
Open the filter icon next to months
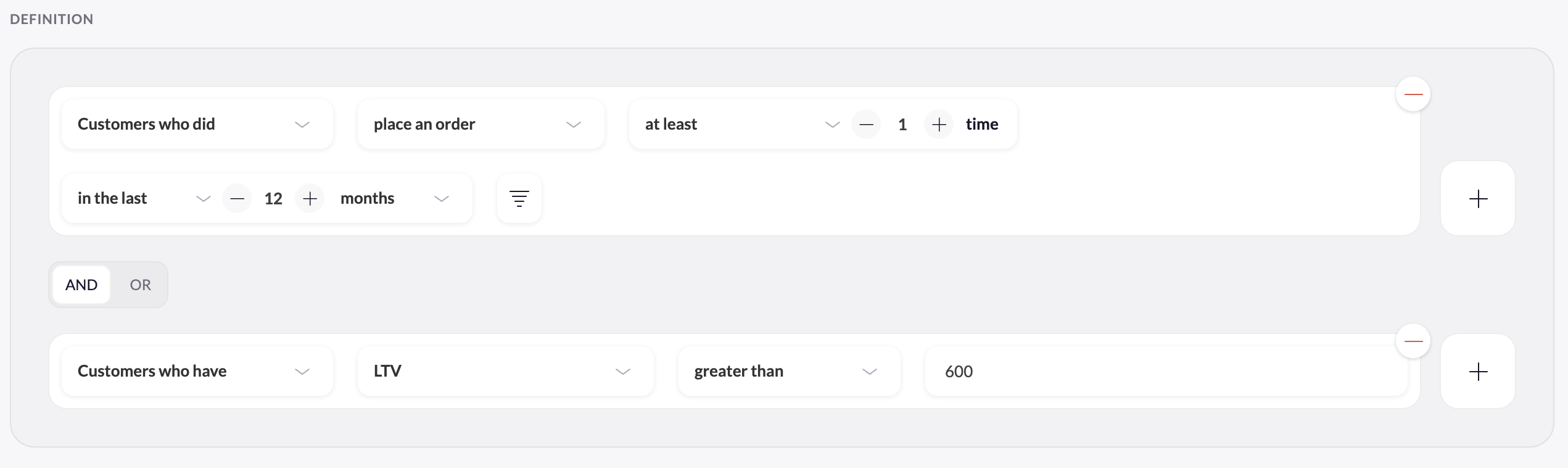click(519, 198)
